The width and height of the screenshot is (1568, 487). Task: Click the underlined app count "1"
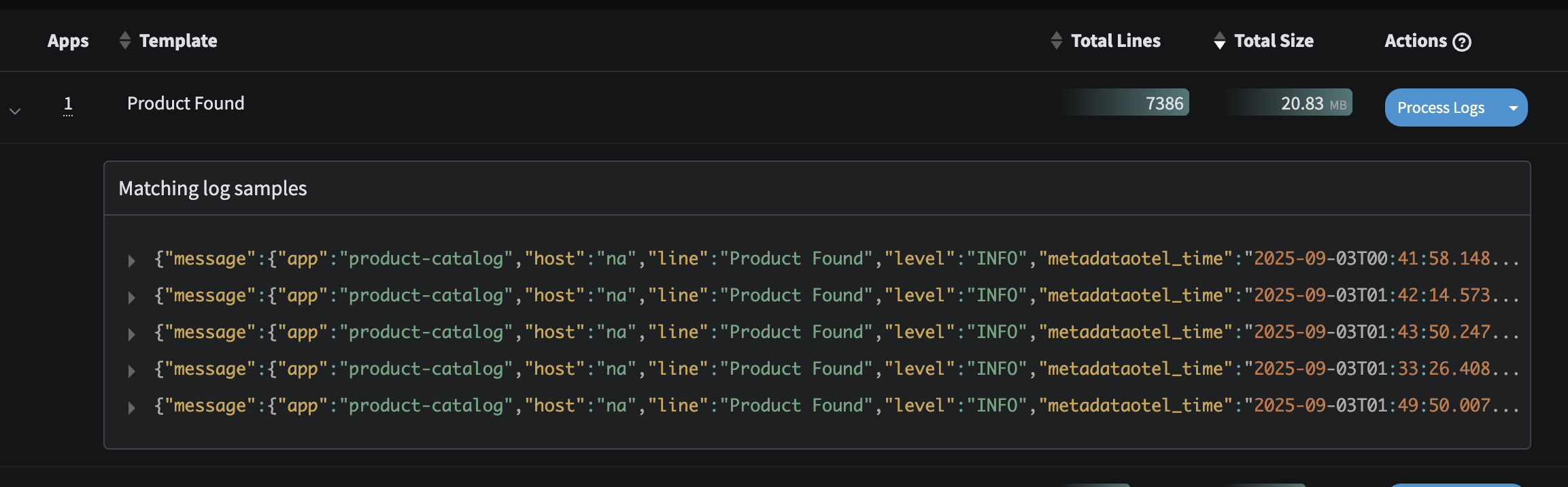point(68,104)
